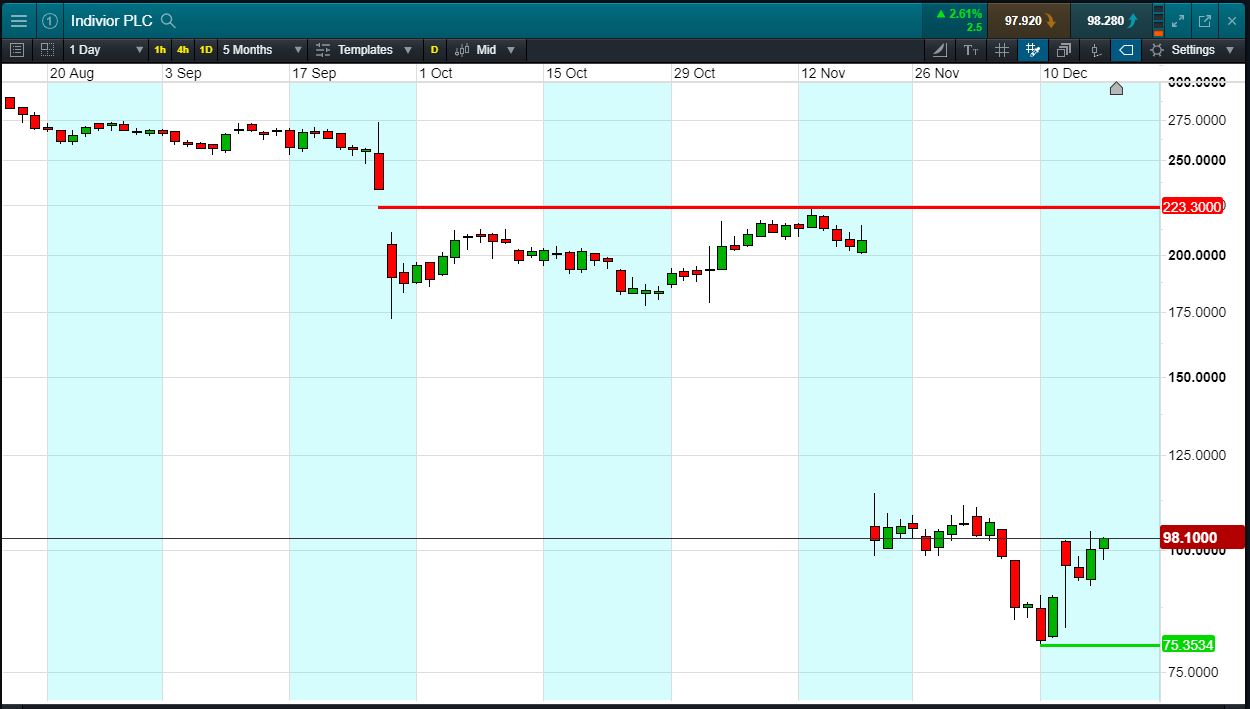Click the buy price 98.280 button
Image resolution: width=1250 pixels, height=709 pixels.
1110,20
